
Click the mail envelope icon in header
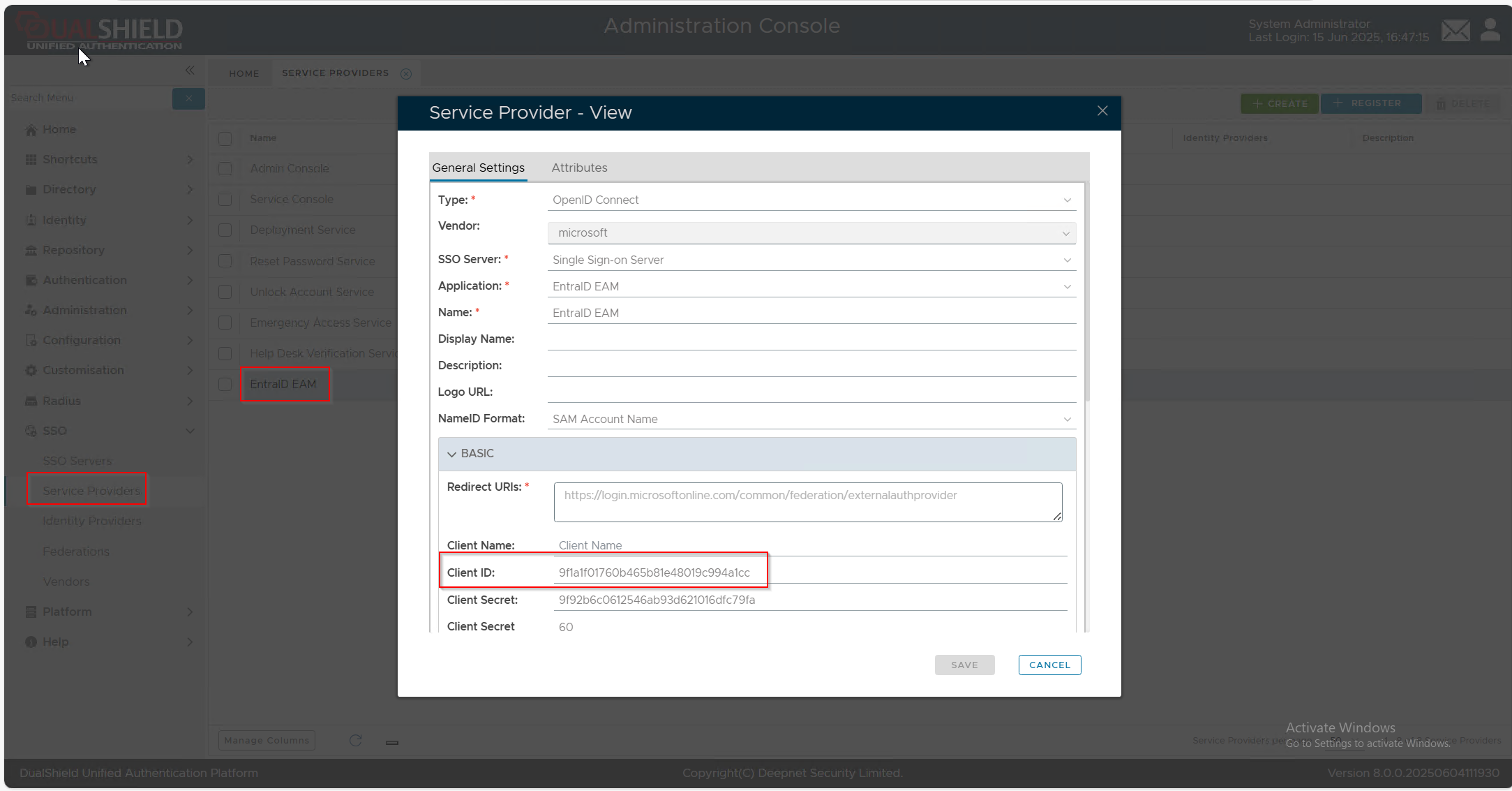[x=1455, y=30]
